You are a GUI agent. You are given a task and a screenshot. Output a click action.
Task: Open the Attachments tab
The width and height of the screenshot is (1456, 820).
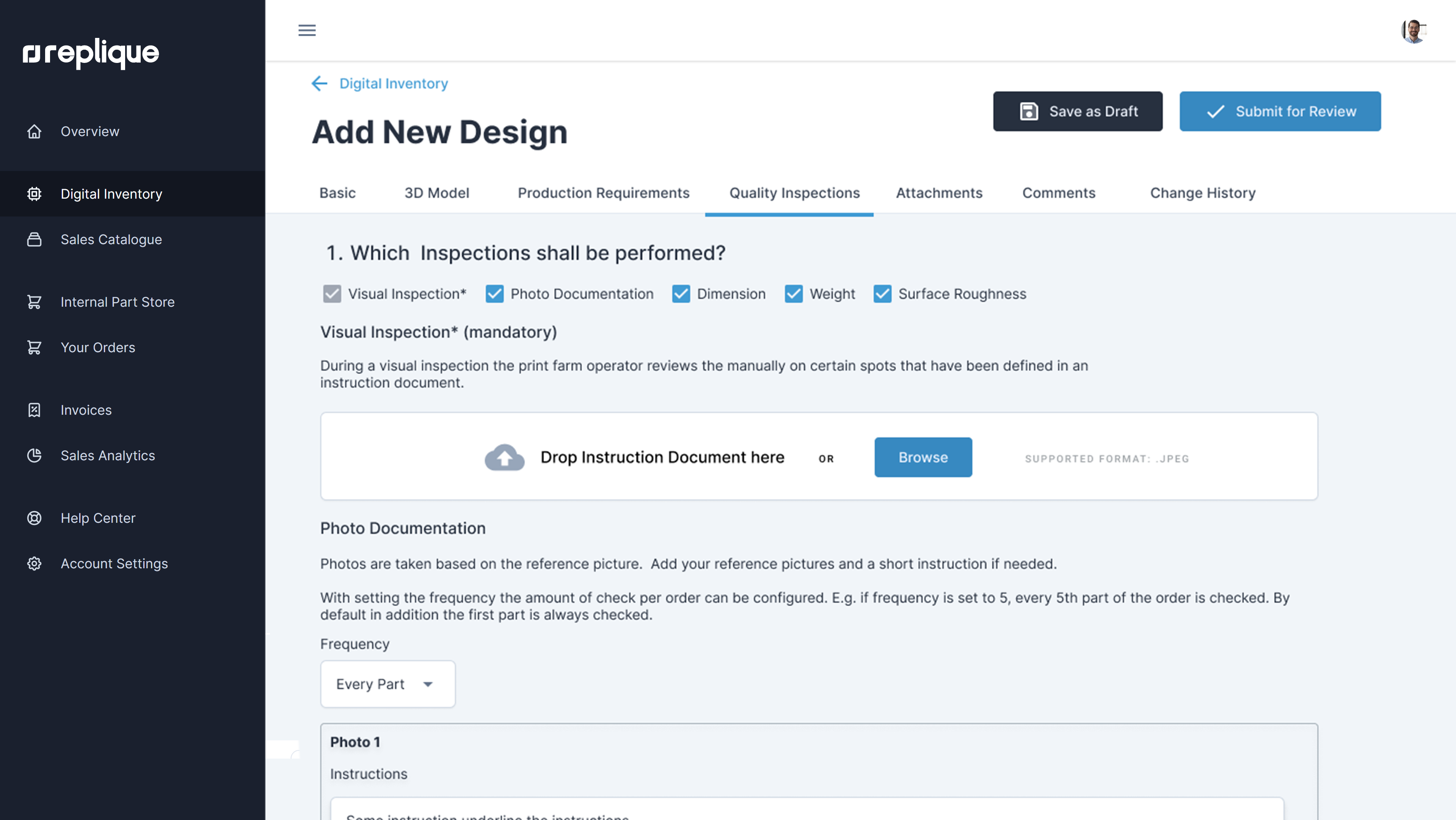tap(939, 193)
